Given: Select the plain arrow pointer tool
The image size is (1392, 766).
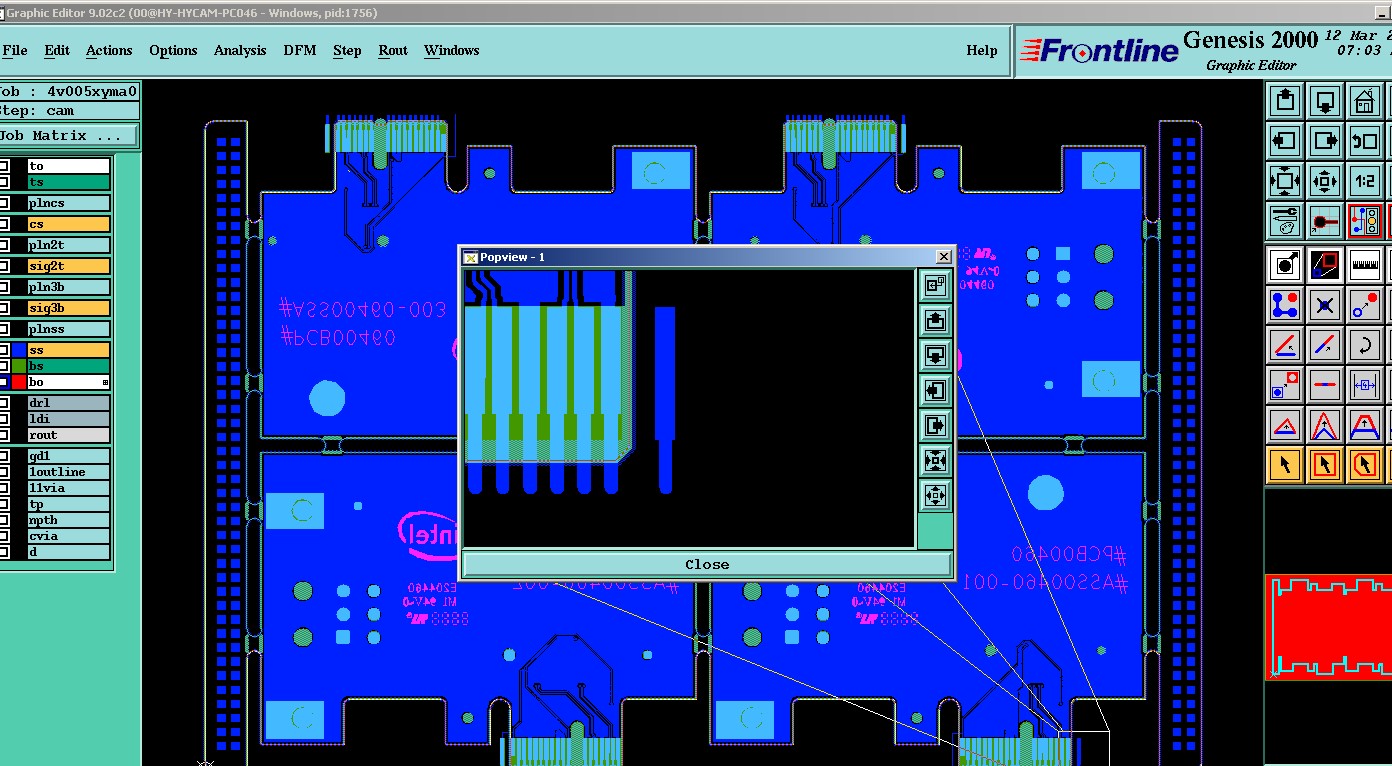Looking at the screenshot, I should (x=1285, y=464).
